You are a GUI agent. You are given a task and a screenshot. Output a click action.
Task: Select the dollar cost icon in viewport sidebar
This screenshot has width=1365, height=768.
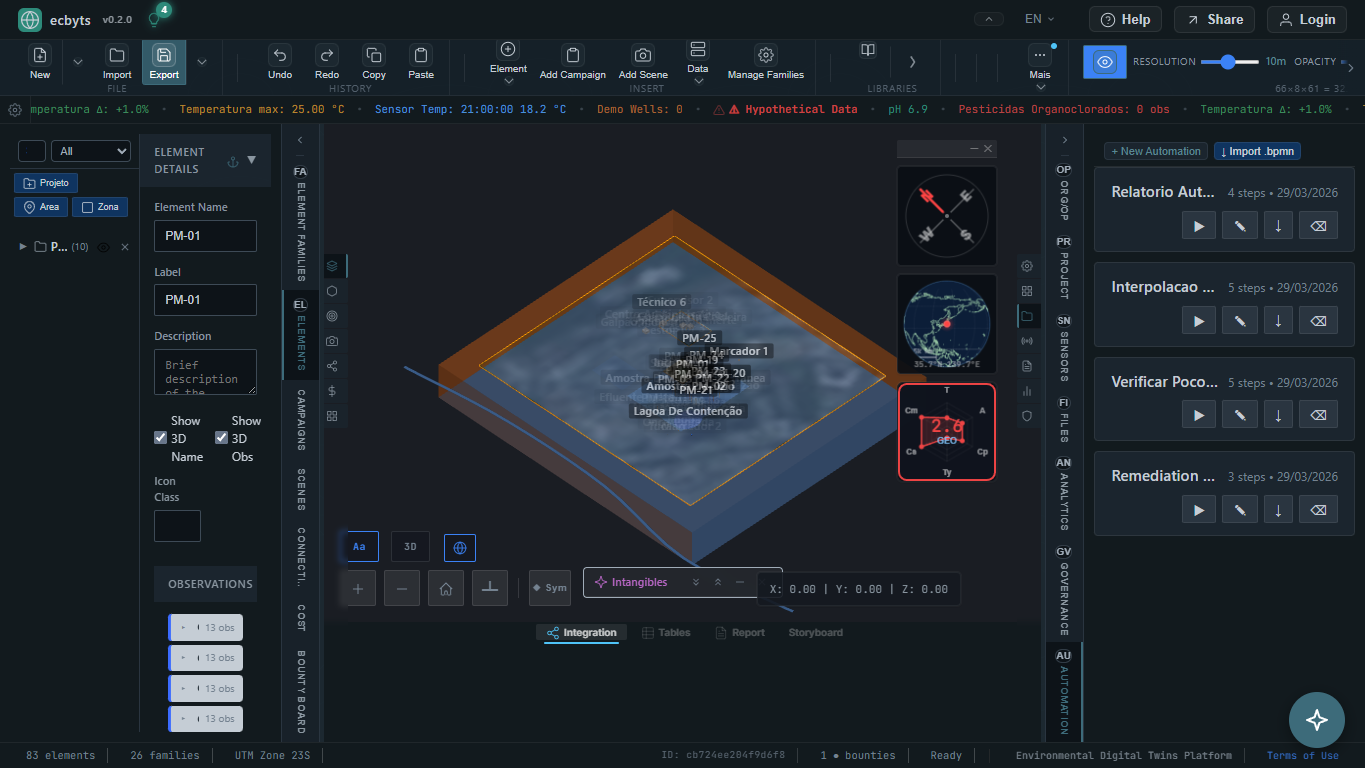point(332,391)
